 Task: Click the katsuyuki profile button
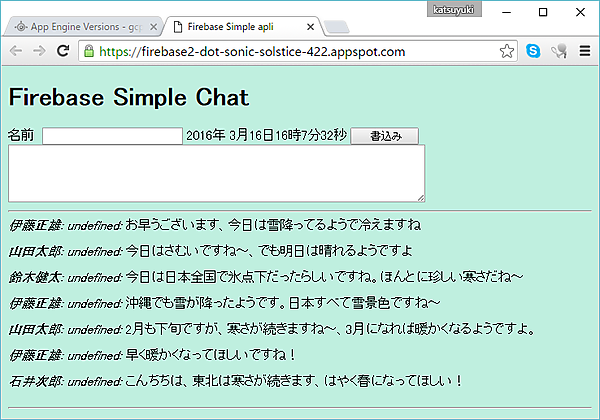pyautogui.click(x=454, y=10)
